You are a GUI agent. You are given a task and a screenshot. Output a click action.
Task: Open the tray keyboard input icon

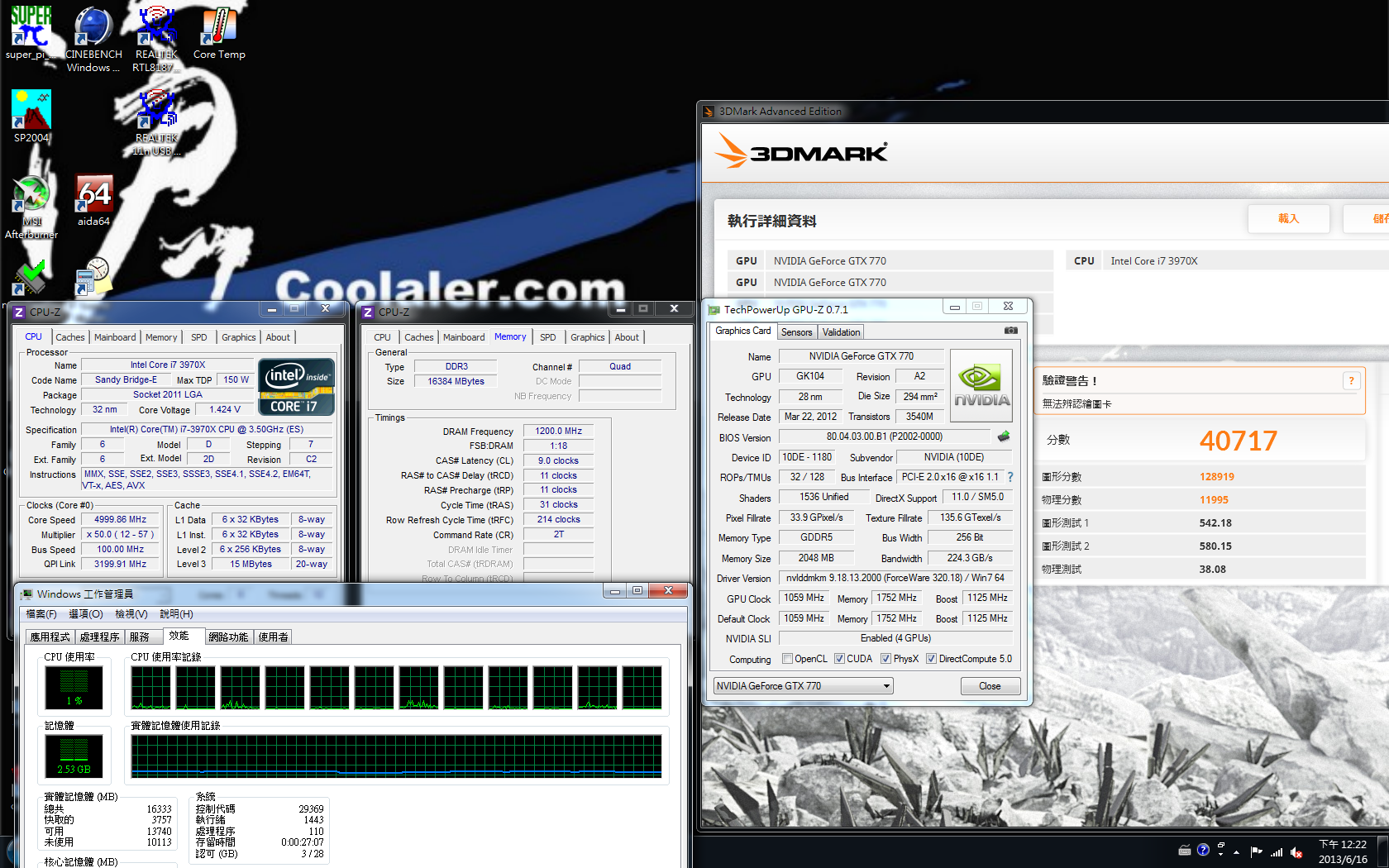point(1184,850)
